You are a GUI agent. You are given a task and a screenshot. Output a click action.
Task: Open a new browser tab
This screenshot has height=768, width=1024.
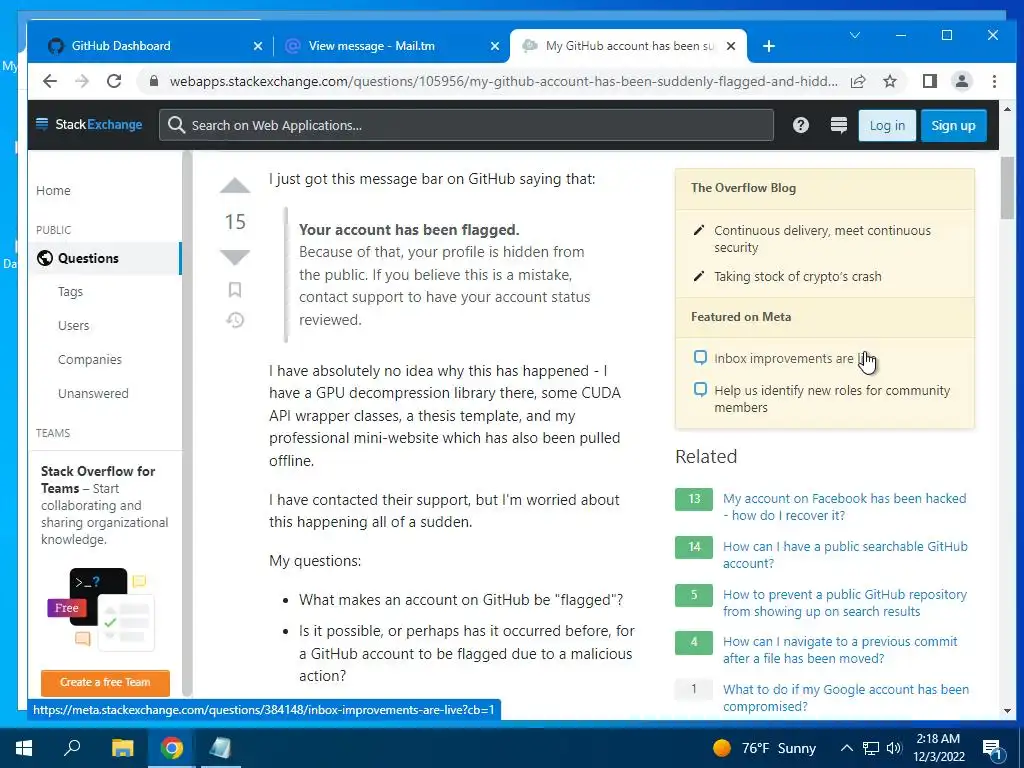(769, 46)
